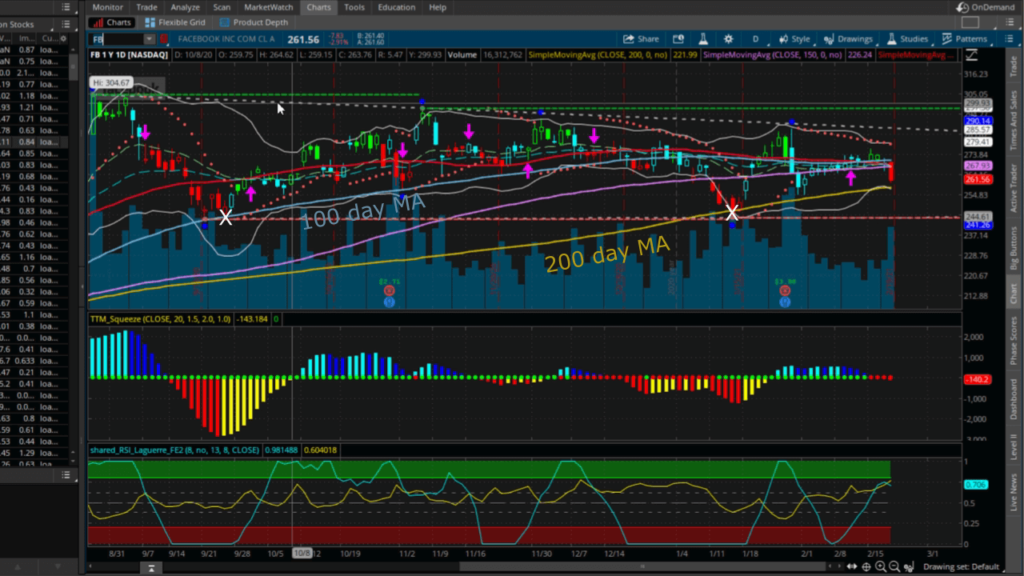The width and height of the screenshot is (1024, 576).
Task: Click the blue dividend marker near 2/1
Action: [785, 302]
